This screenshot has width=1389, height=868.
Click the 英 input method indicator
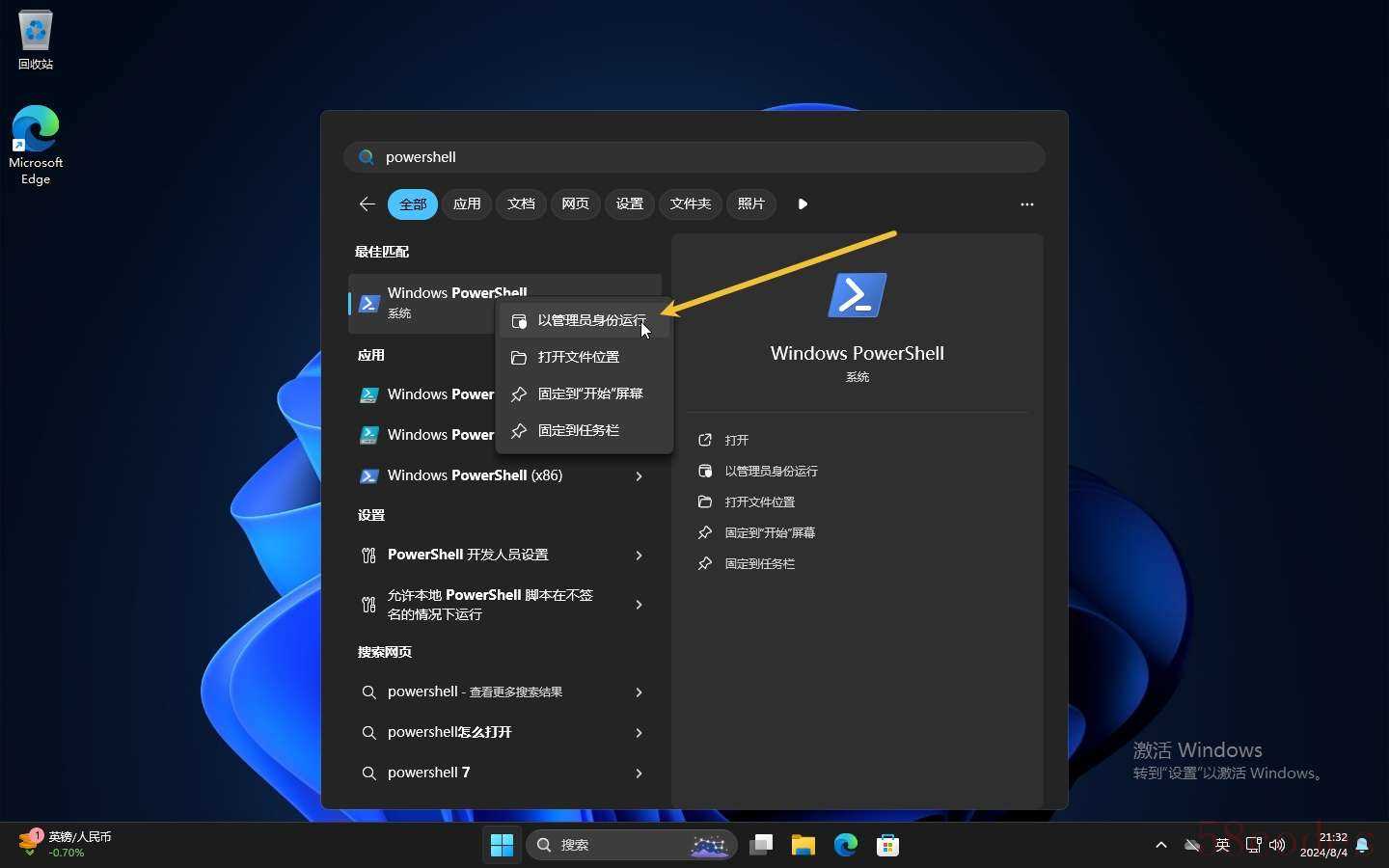(1222, 845)
